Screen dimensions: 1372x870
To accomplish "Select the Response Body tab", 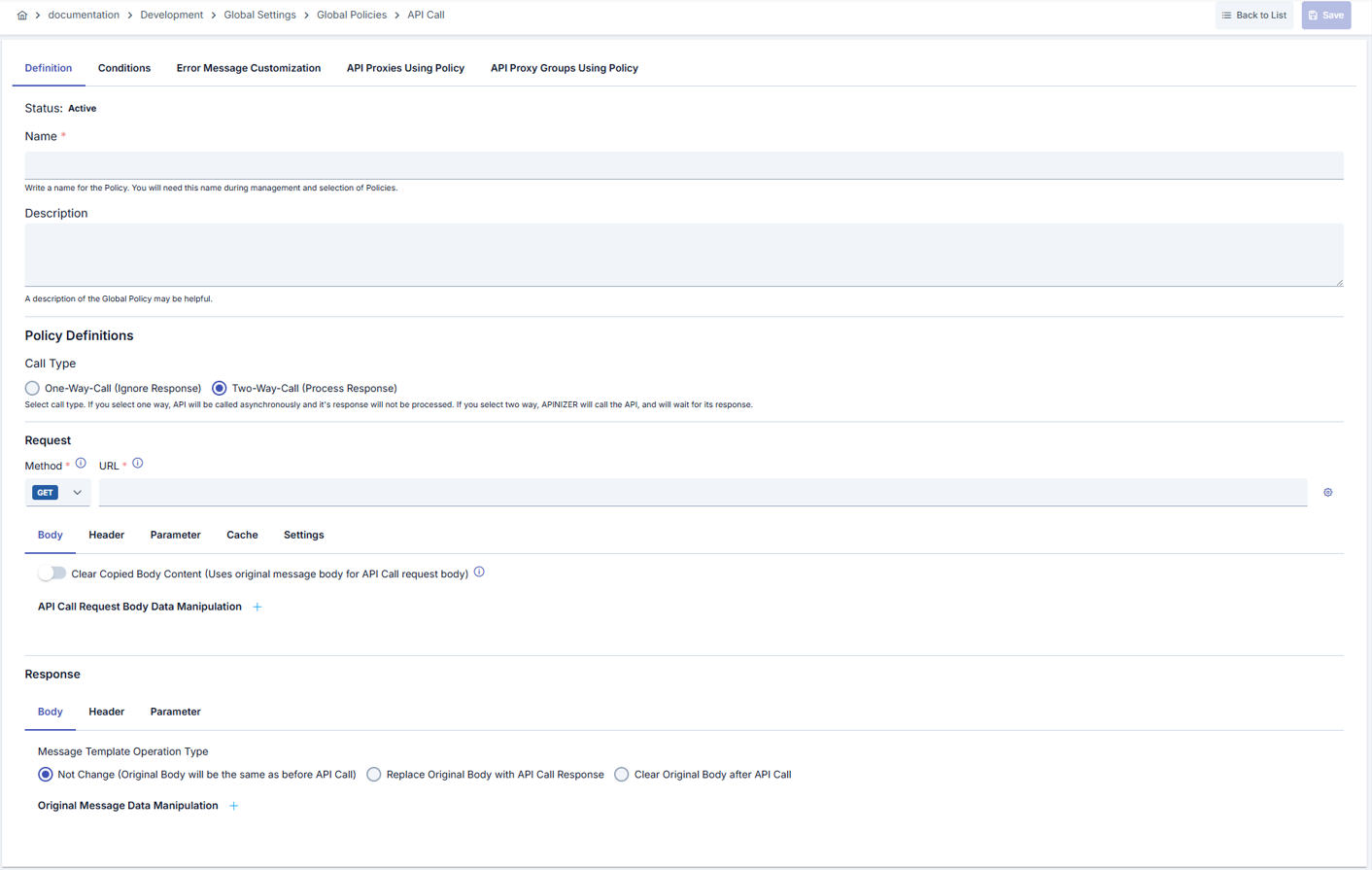I will click(x=51, y=712).
